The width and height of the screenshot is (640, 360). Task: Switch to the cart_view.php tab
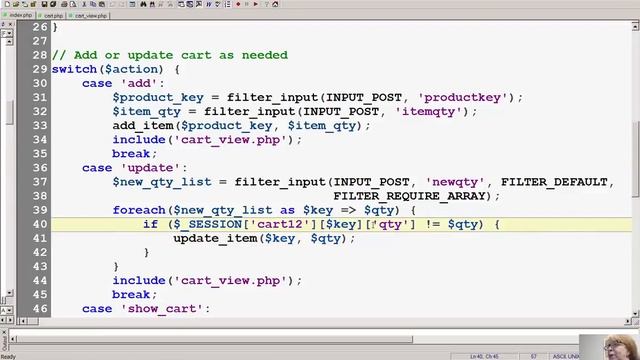click(x=88, y=16)
